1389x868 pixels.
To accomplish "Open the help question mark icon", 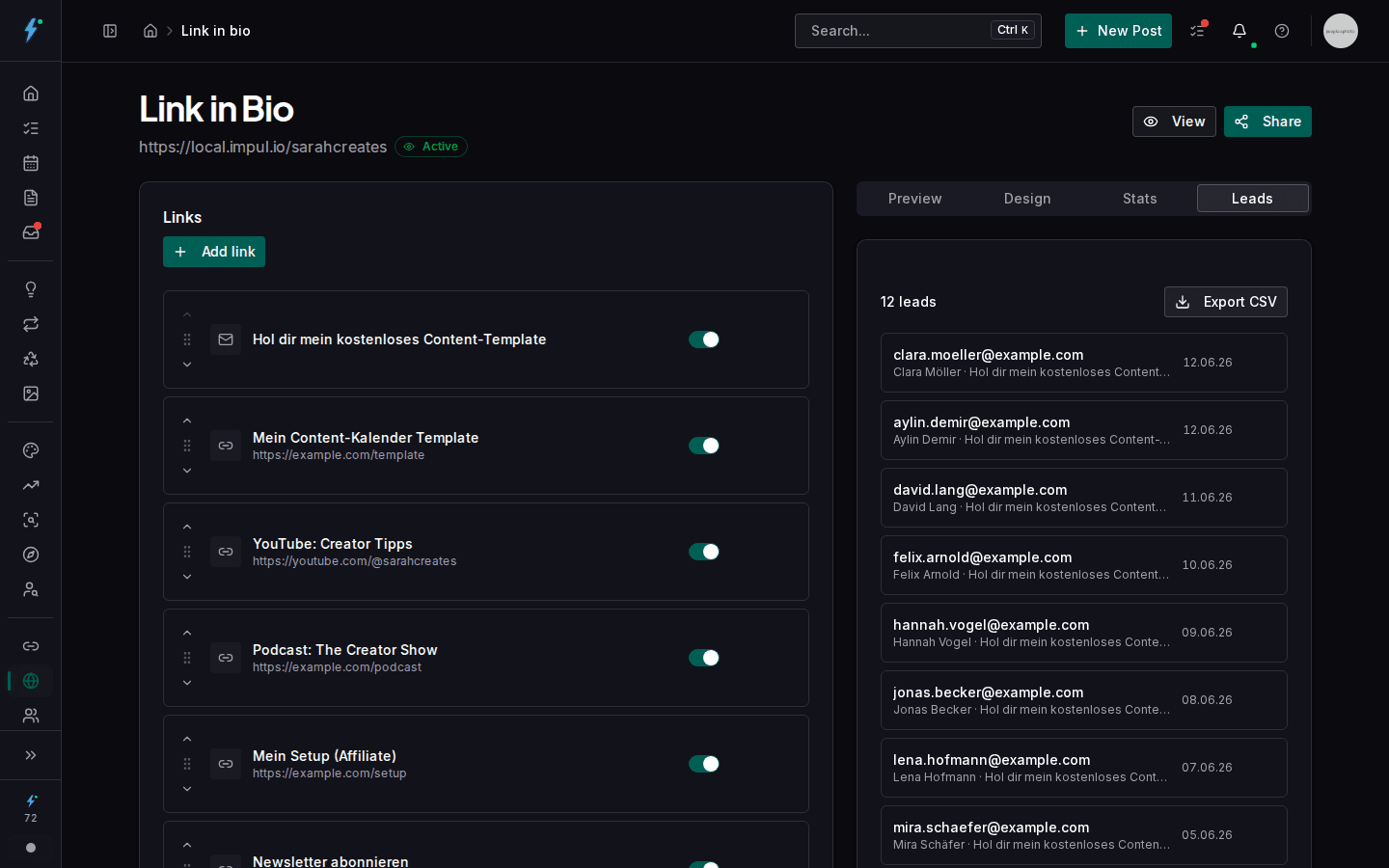I will pos(1282,31).
